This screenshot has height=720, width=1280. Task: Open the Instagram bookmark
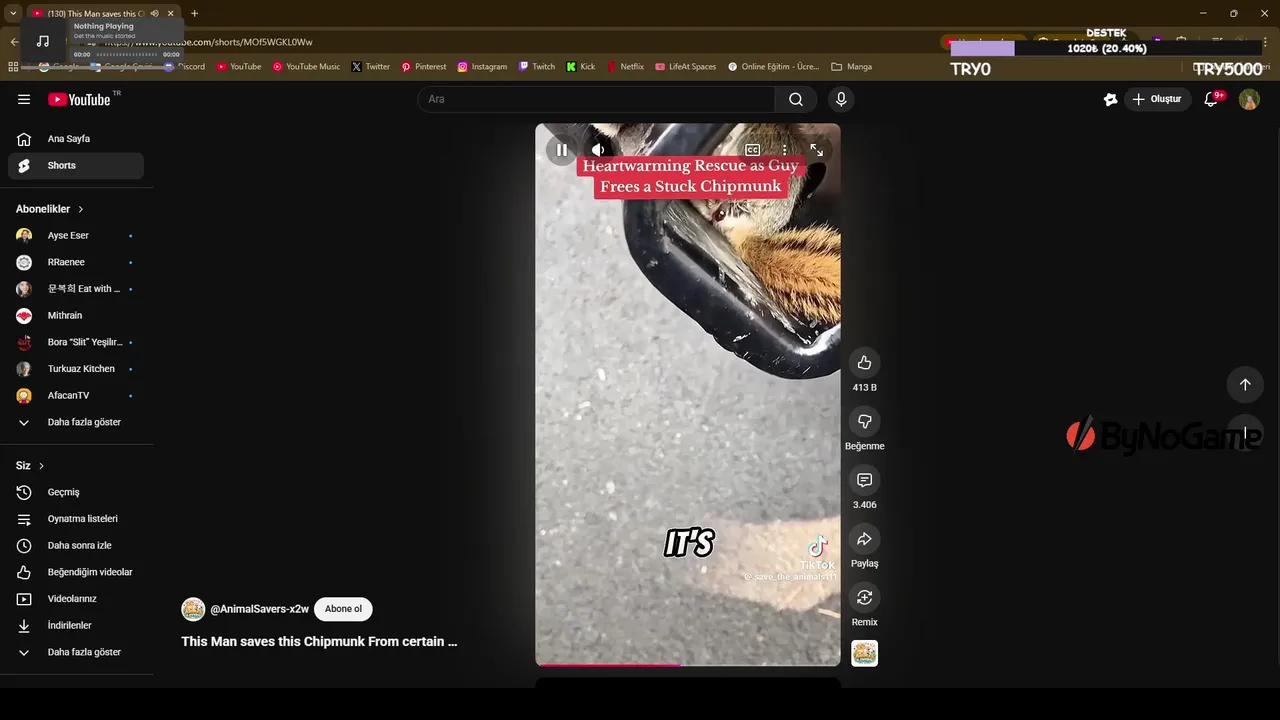pyautogui.click(x=482, y=67)
